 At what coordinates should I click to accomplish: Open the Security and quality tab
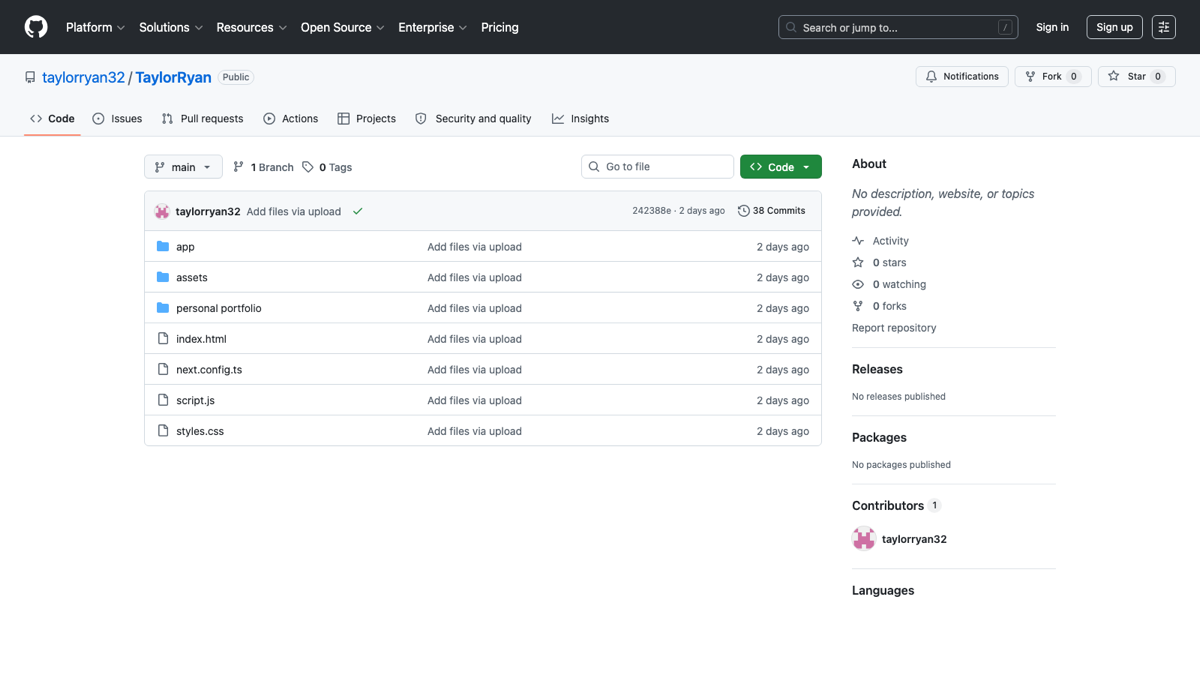point(473,118)
